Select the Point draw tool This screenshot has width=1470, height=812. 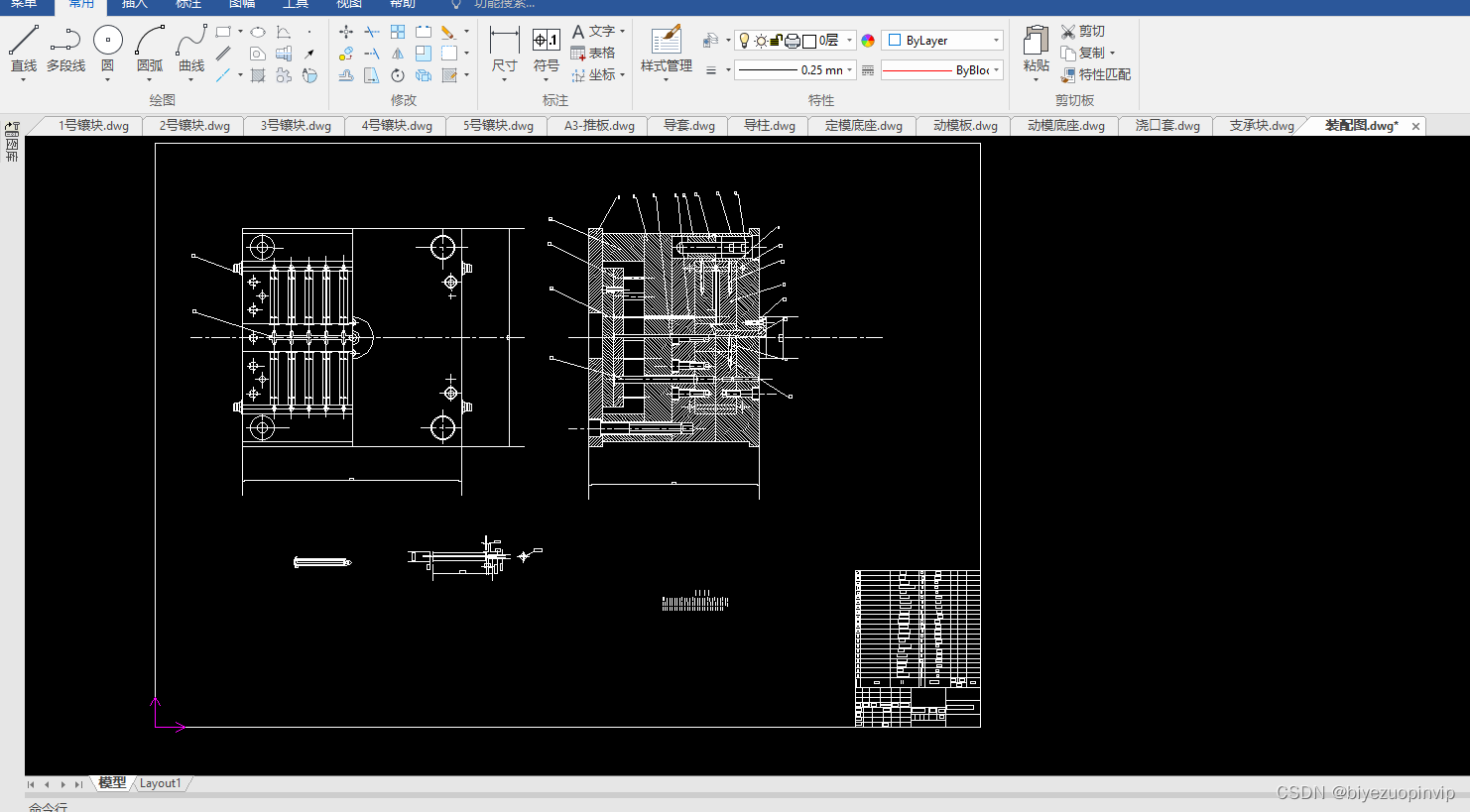pyautogui.click(x=309, y=32)
